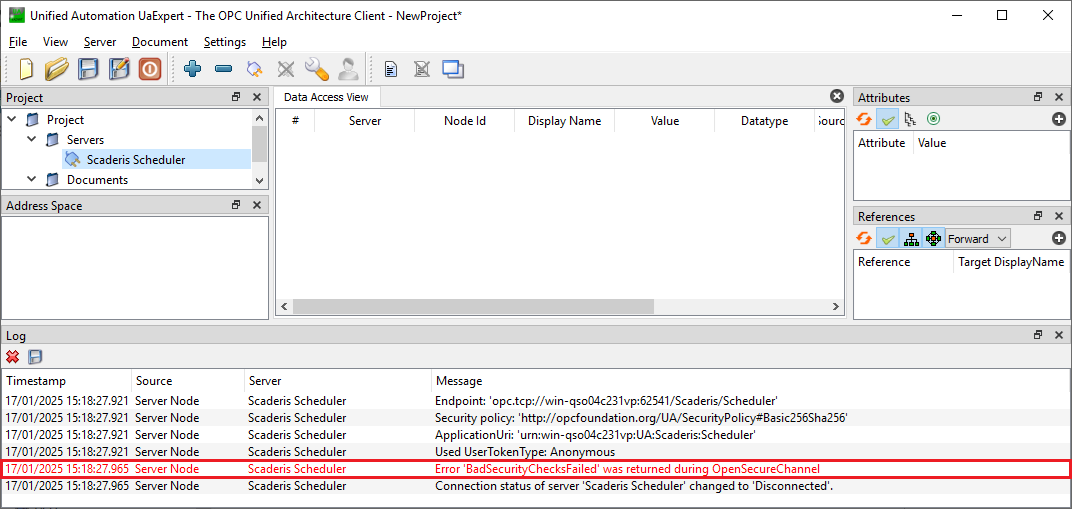Refresh the Attributes panel
The width and height of the screenshot is (1072, 509).
point(864,119)
